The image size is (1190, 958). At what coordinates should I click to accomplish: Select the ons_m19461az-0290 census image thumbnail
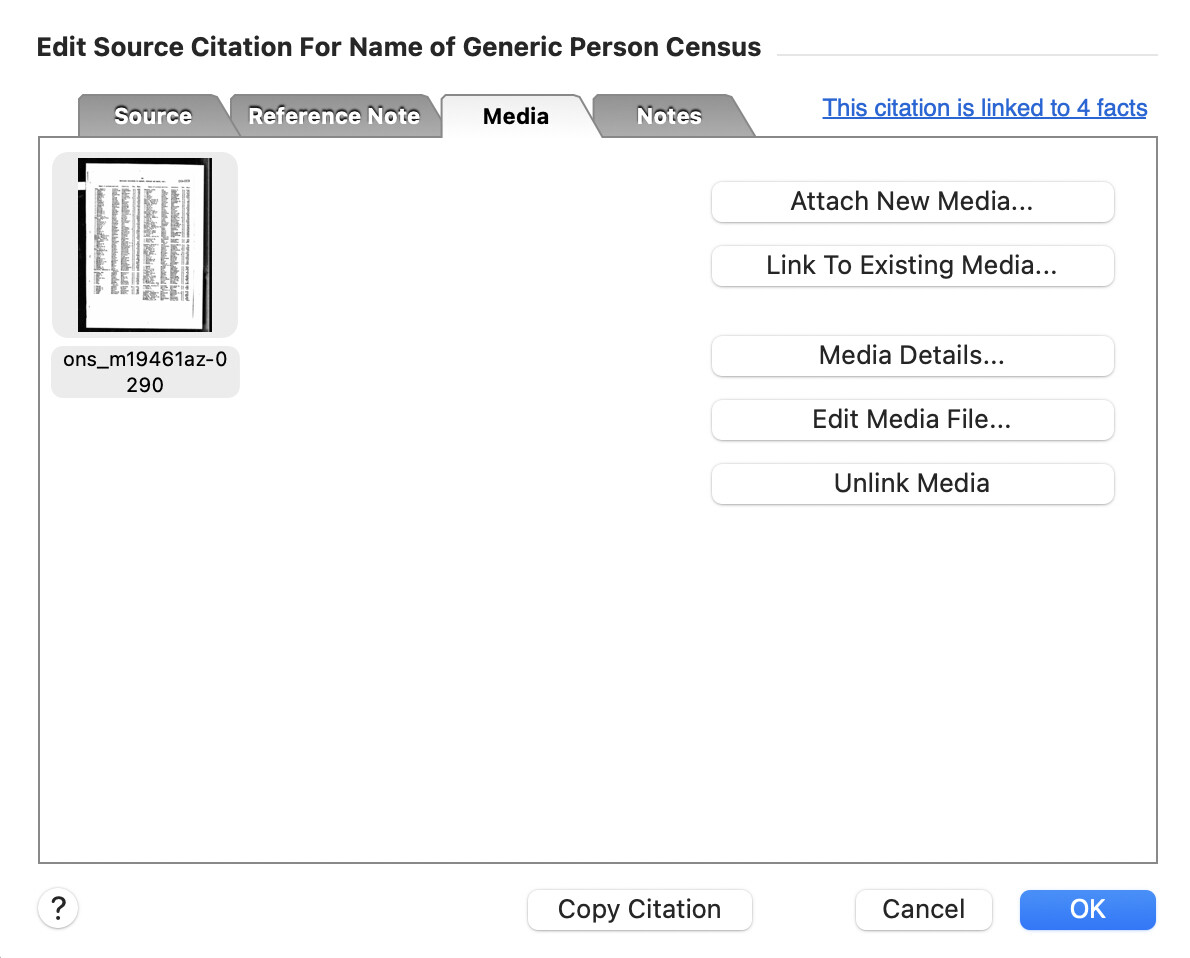click(145, 244)
